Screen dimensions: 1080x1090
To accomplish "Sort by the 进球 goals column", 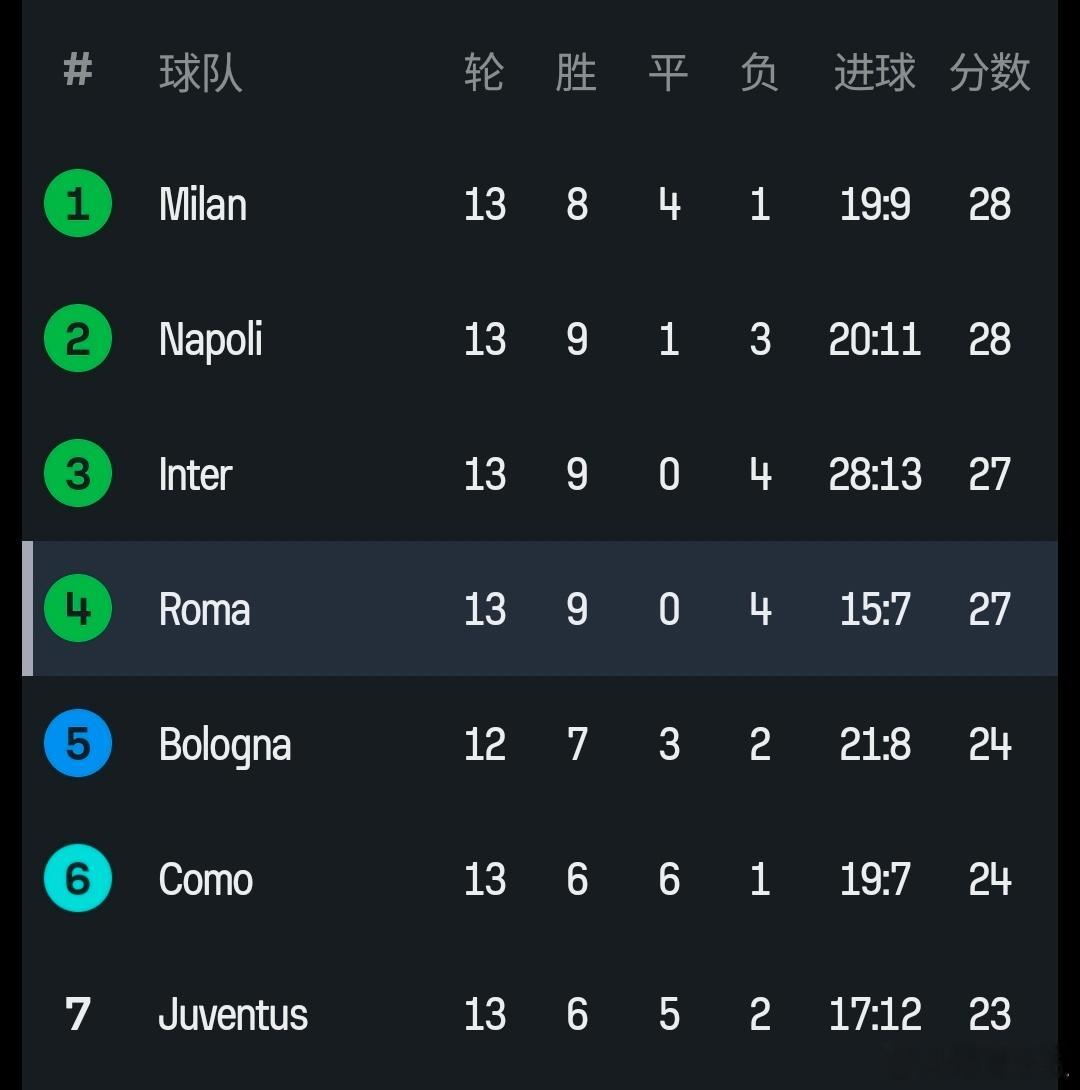I will 874,73.
